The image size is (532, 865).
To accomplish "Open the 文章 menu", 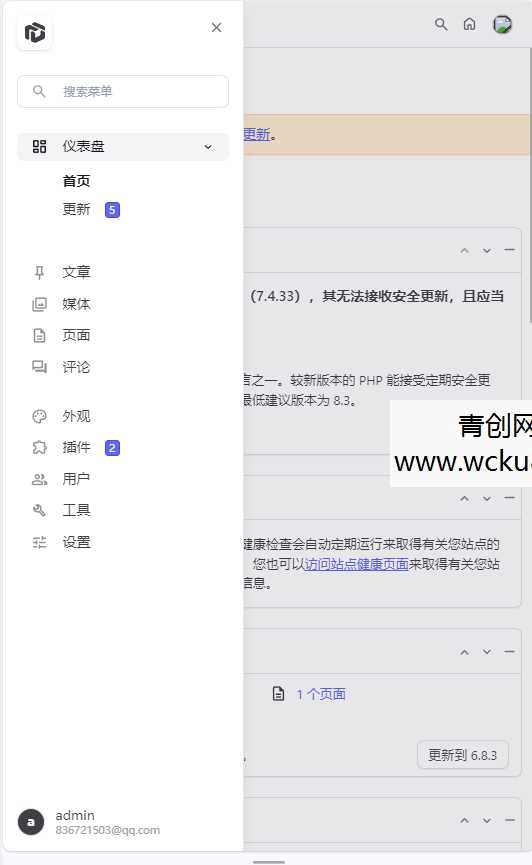I will [76, 273].
